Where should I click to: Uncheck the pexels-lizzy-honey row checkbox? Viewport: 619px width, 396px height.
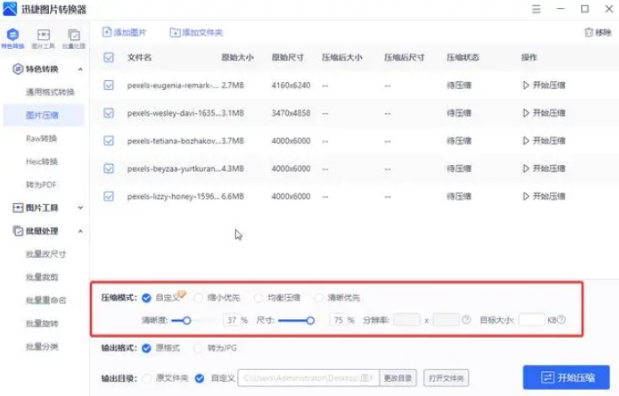click(109, 196)
